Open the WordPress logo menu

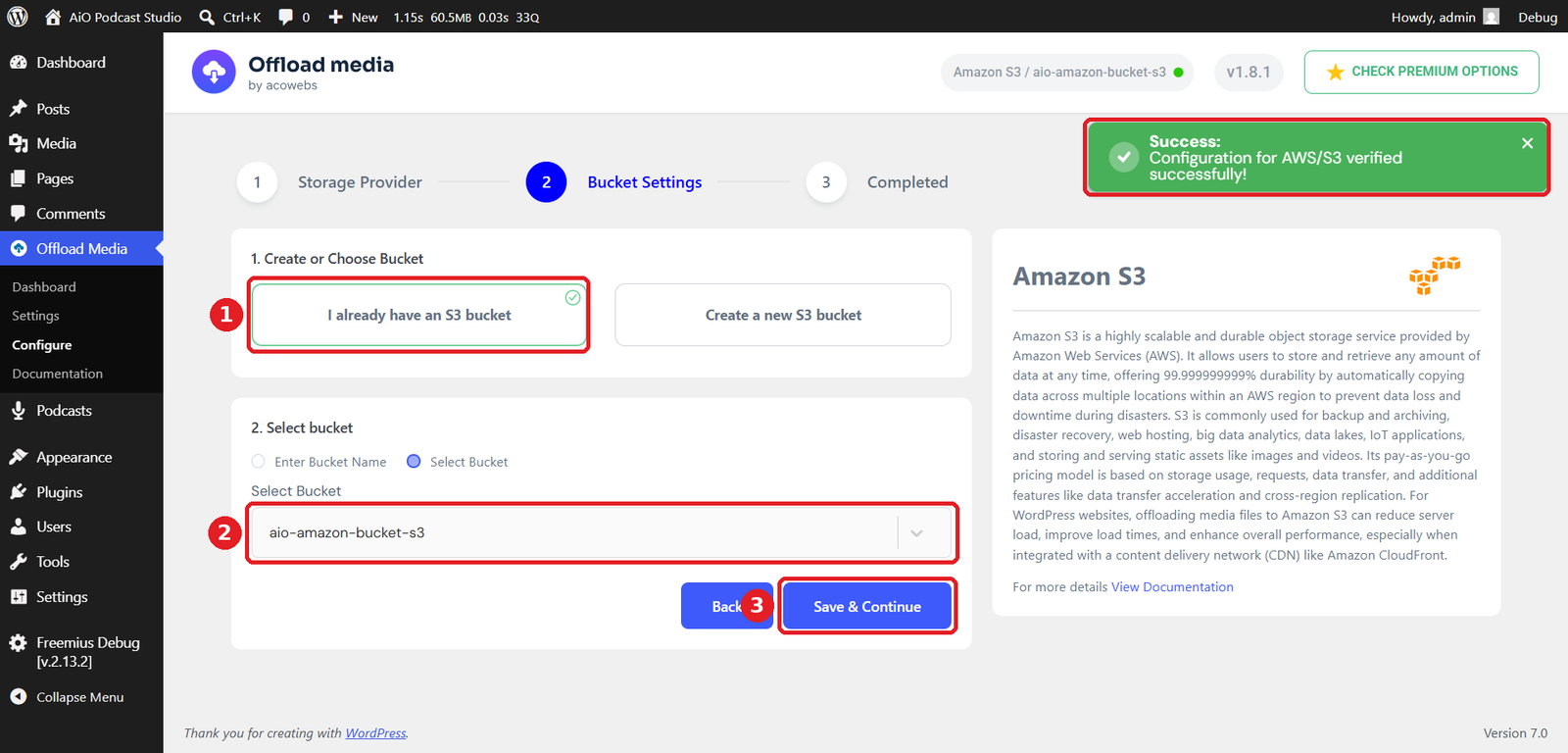pos(18,17)
